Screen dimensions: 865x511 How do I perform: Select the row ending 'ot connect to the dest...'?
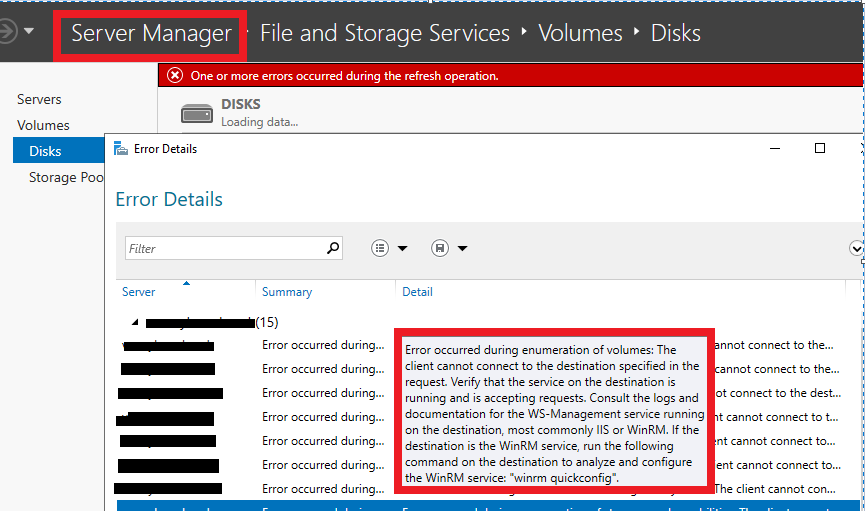489,393
